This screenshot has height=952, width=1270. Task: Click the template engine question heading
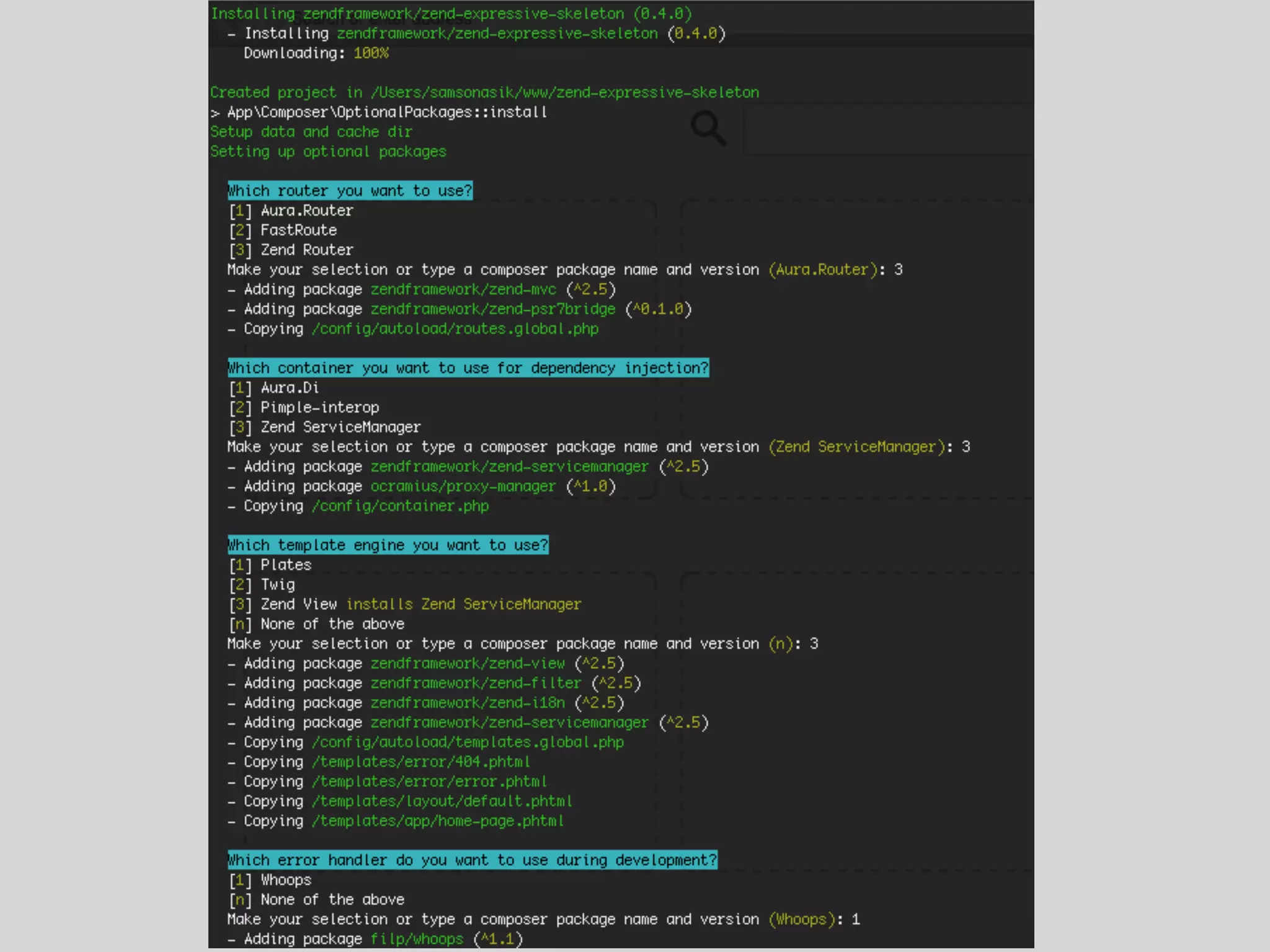388,545
